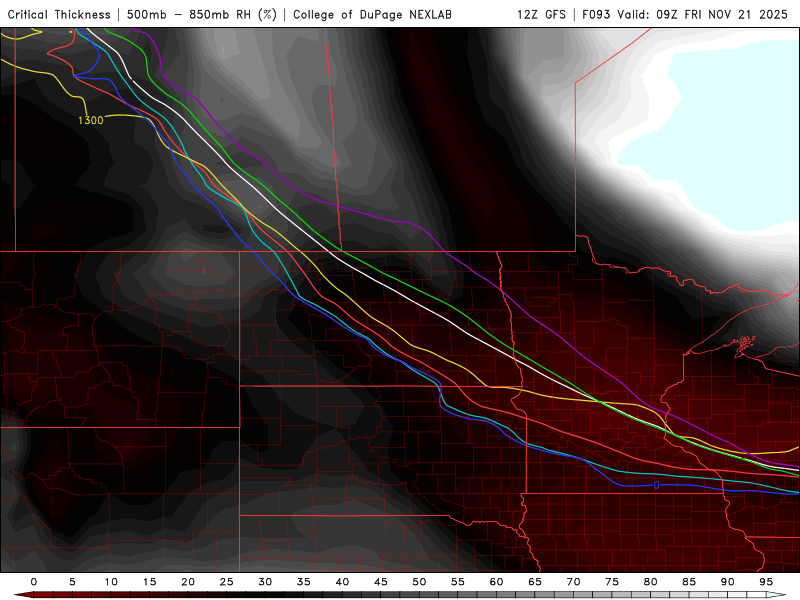Click the '0' value on the color scale

pos(34,582)
